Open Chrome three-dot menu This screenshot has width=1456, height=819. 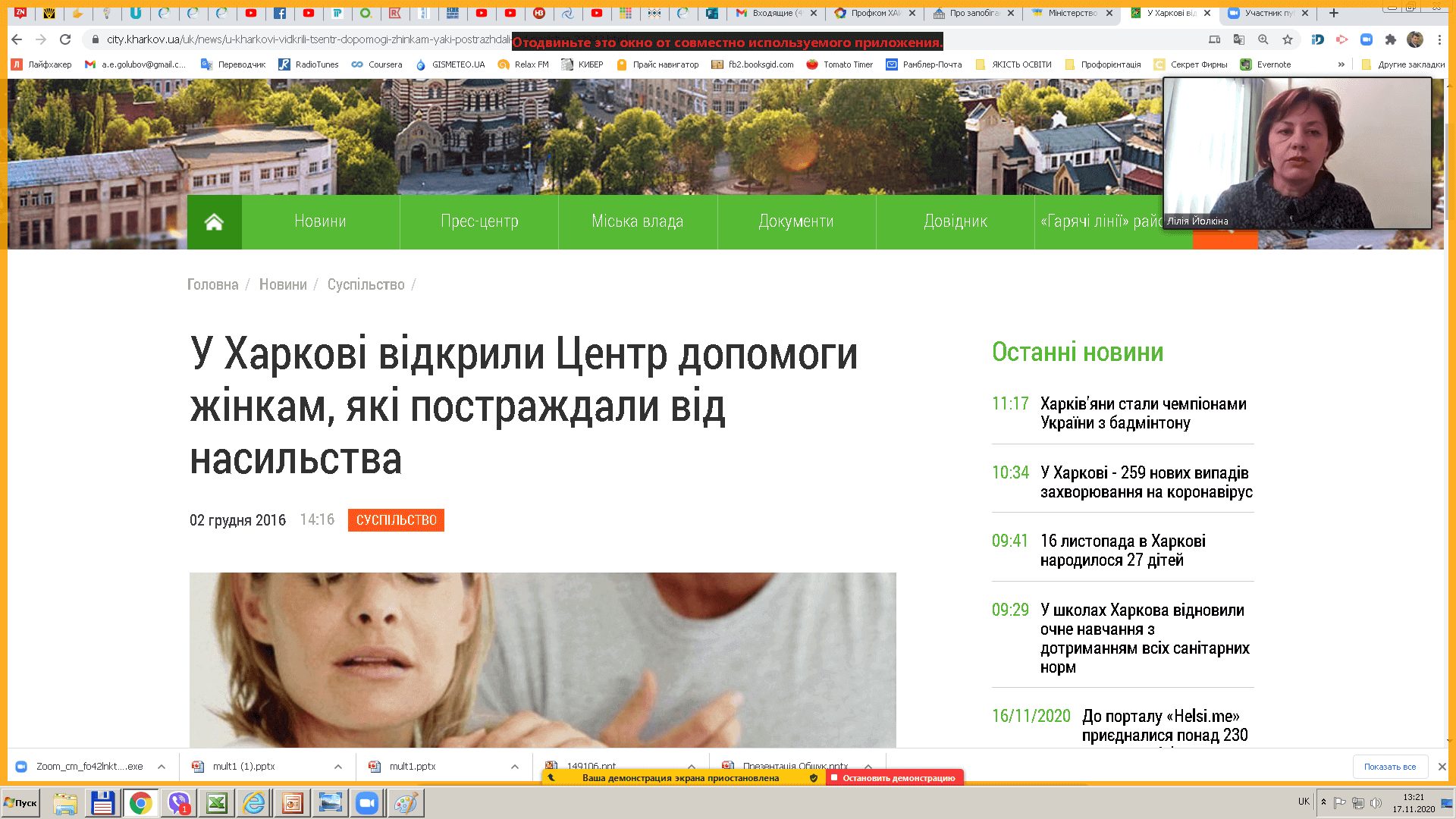tap(1439, 39)
